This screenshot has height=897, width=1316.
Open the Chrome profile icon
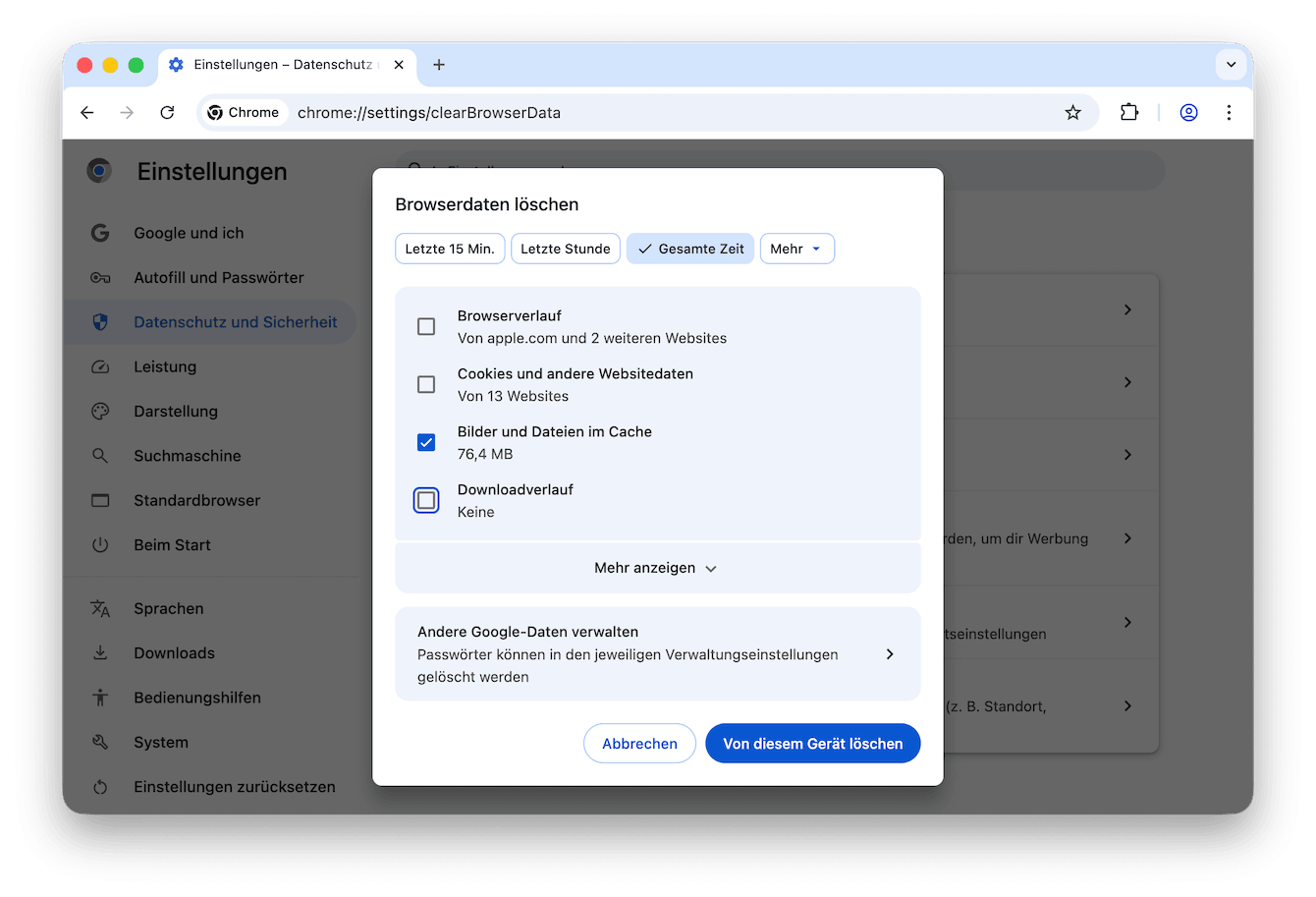click(x=1188, y=112)
